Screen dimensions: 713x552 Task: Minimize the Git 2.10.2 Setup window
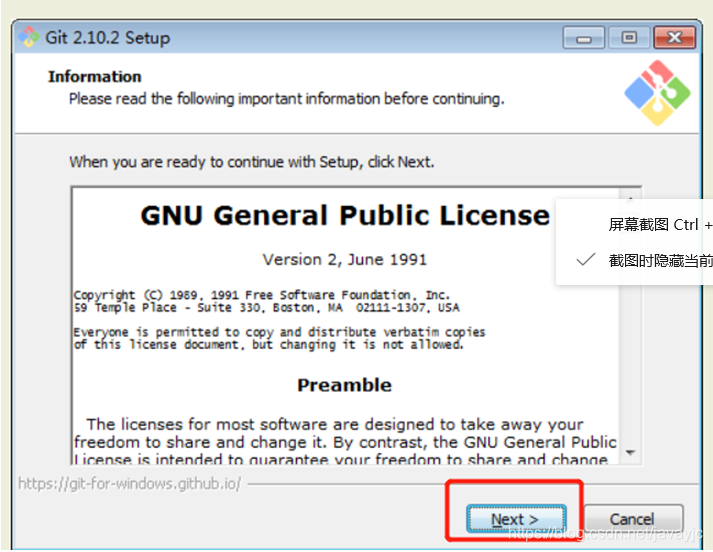(x=583, y=38)
